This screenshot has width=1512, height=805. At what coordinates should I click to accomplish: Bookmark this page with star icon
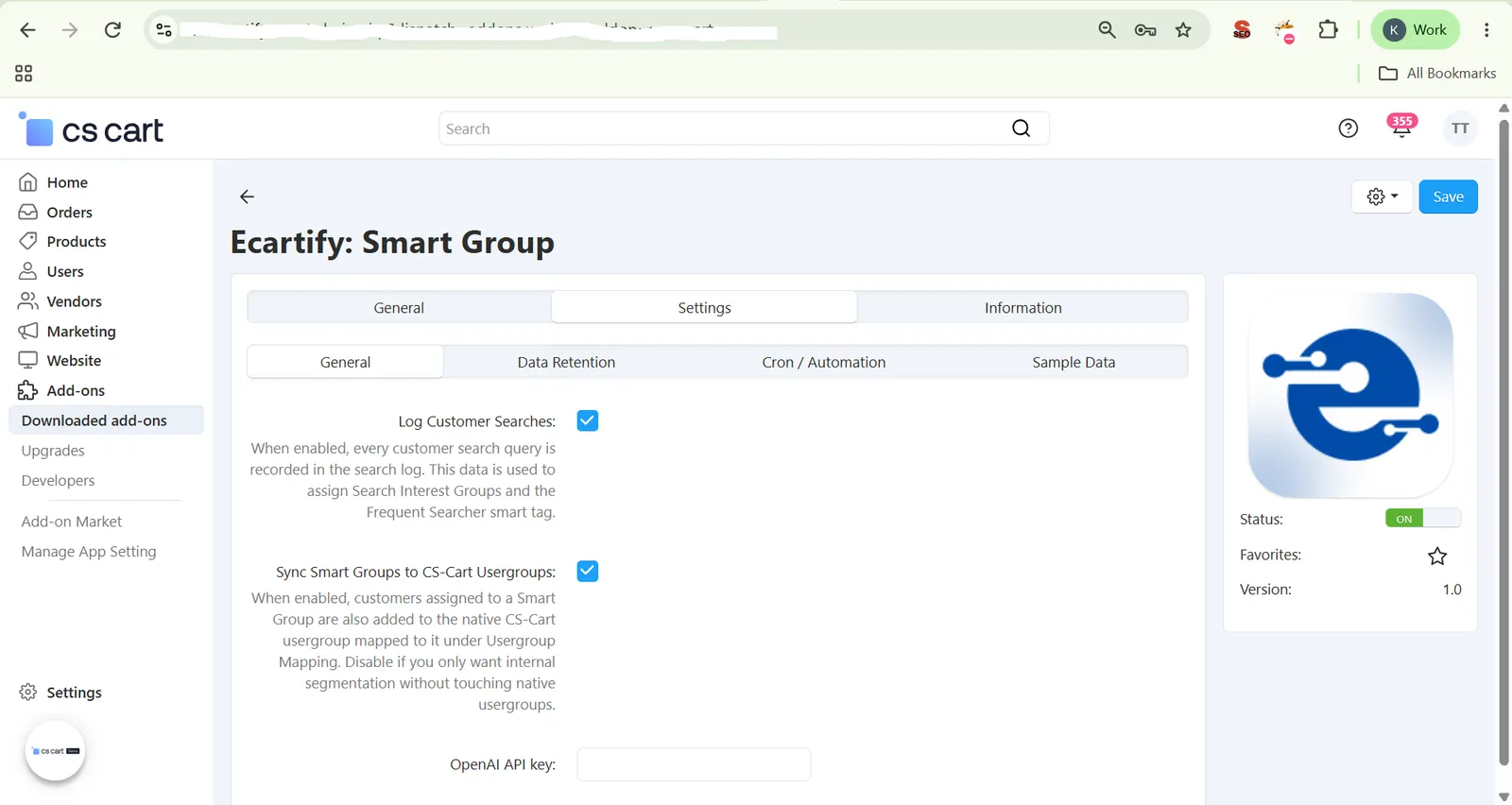point(1183,30)
